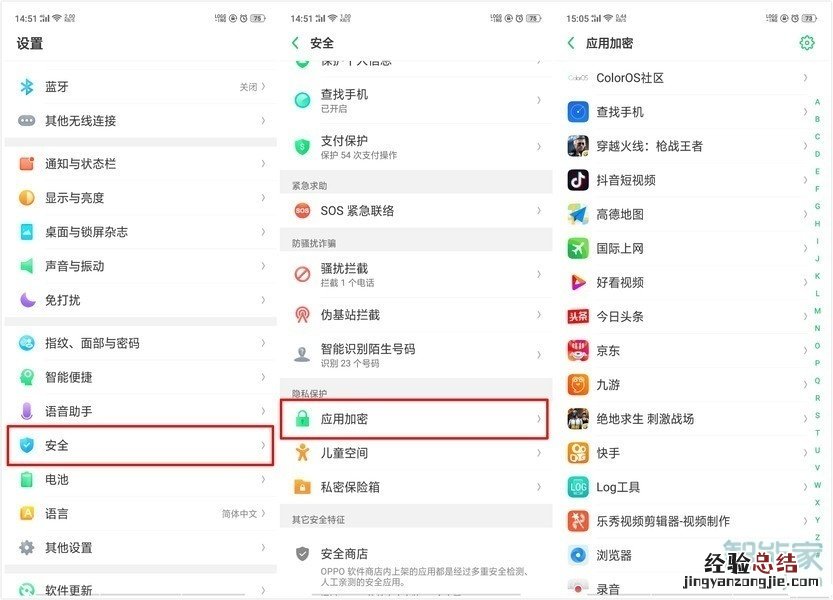
Task: Tap the Kuaishou (快手) app icon
Action: point(577,453)
